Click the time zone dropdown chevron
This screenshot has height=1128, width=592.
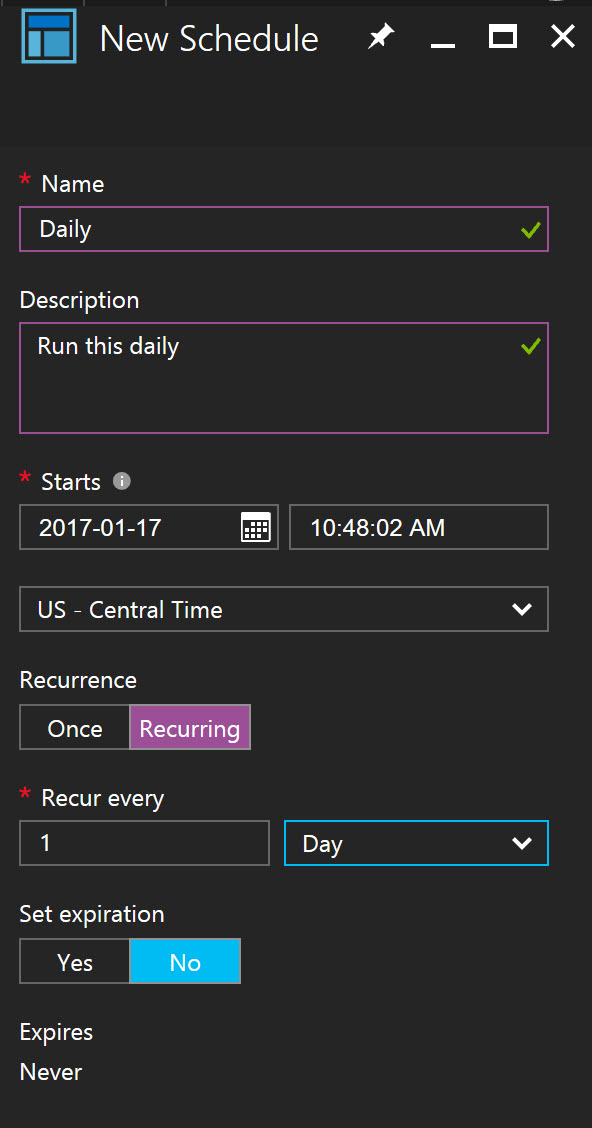pyautogui.click(x=522, y=609)
